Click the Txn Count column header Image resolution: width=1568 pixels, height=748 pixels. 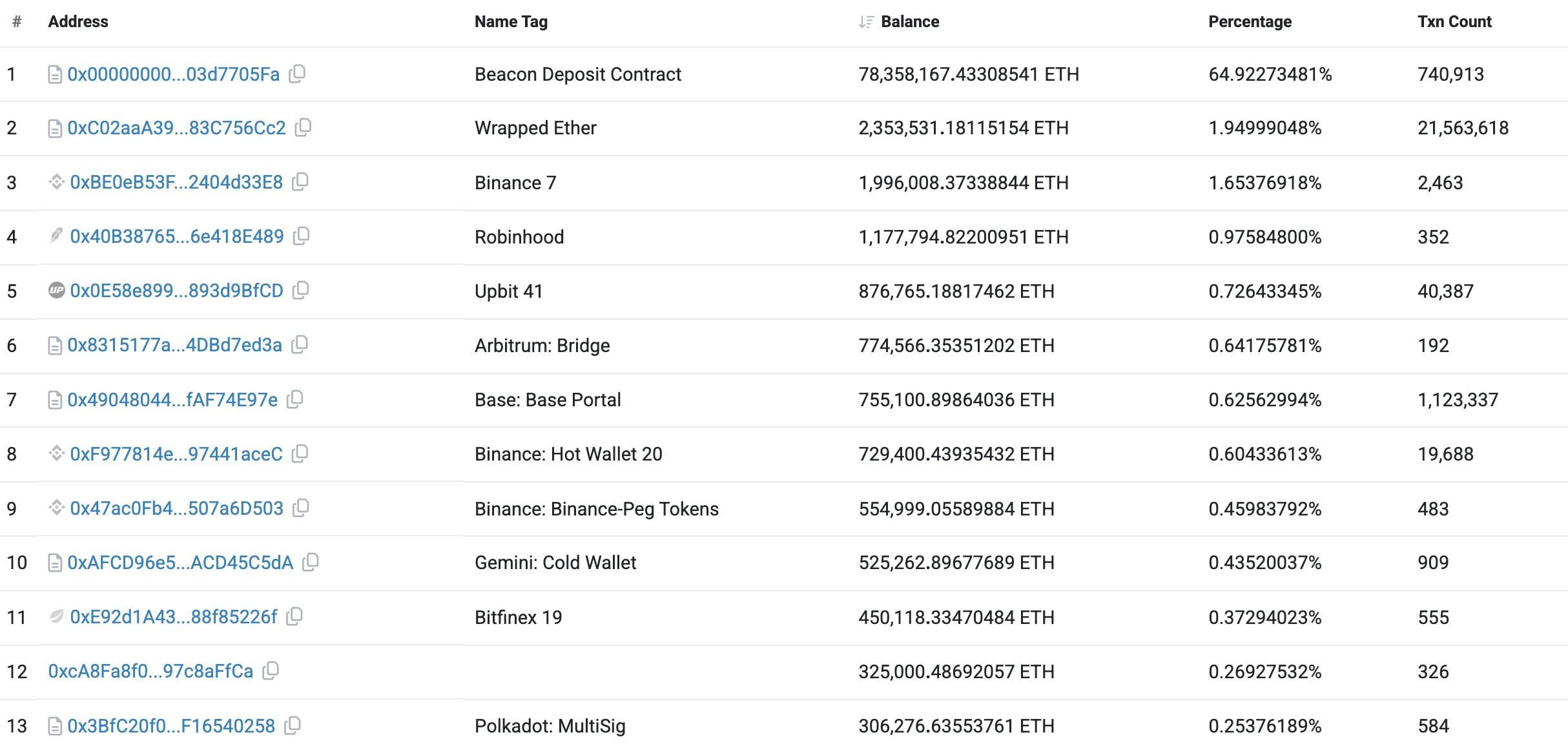point(1454,22)
